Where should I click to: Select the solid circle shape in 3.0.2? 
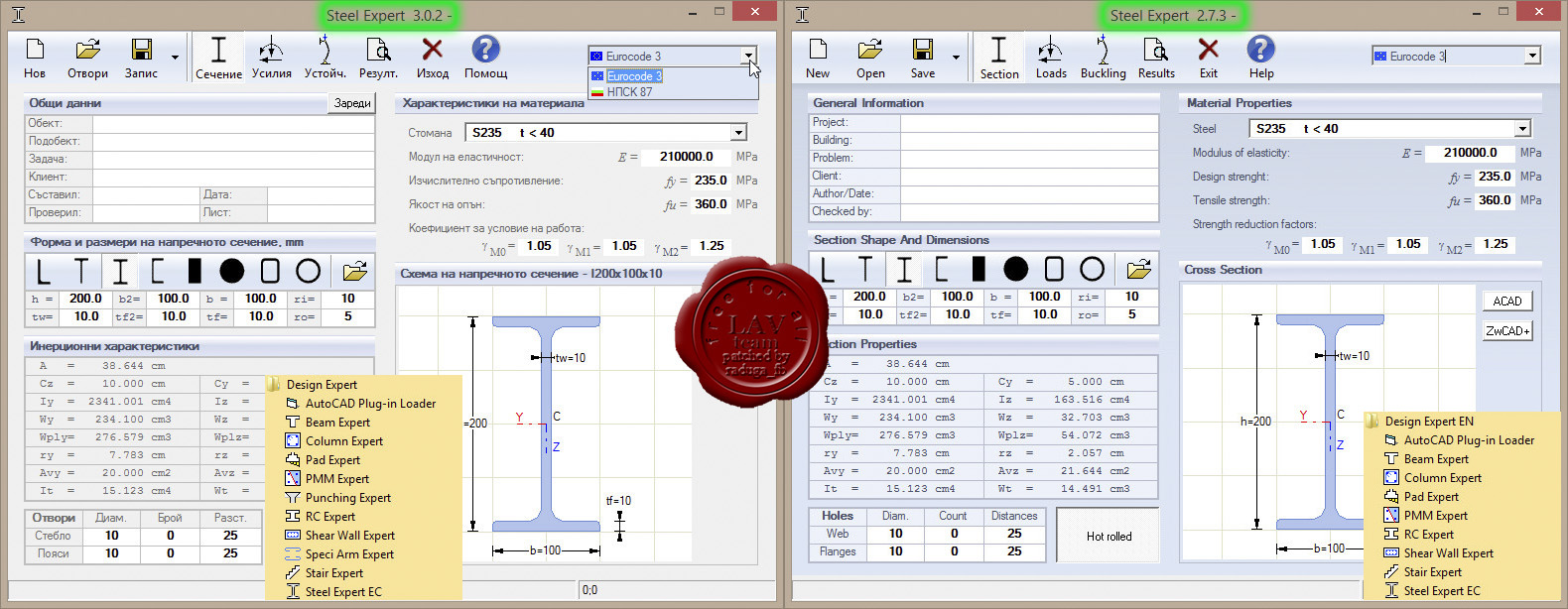(232, 271)
